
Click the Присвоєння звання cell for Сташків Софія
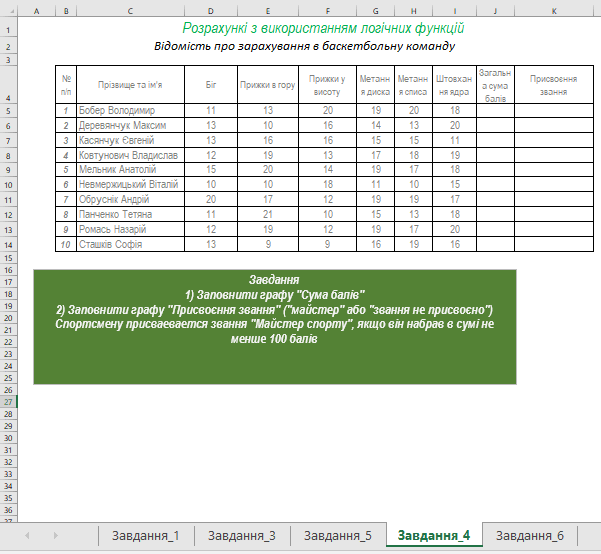pyautogui.click(x=554, y=244)
